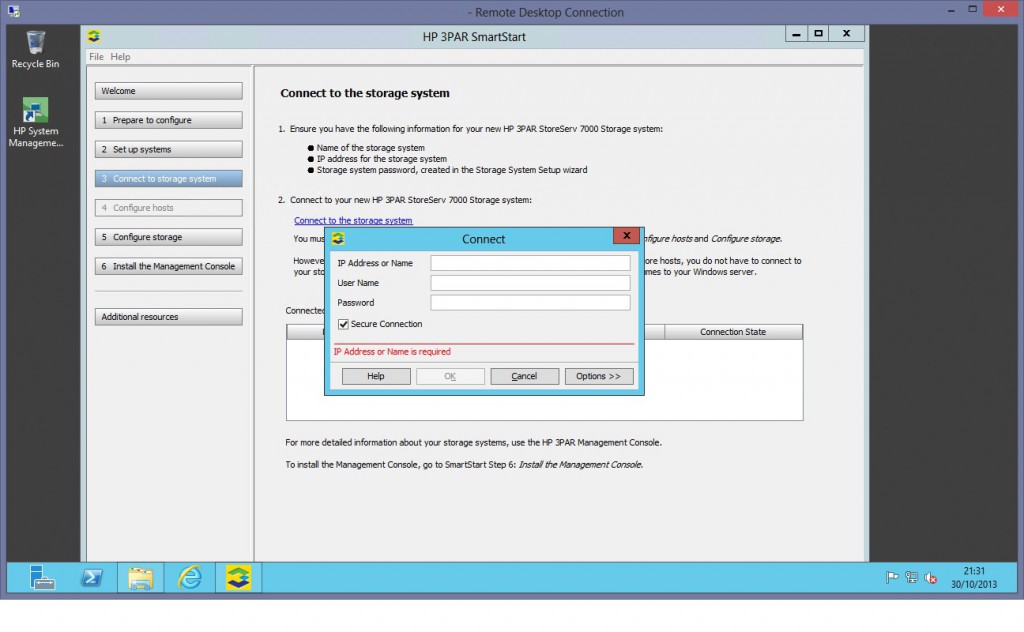
Task: Select step 2 Set up systems
Action: 168,150
